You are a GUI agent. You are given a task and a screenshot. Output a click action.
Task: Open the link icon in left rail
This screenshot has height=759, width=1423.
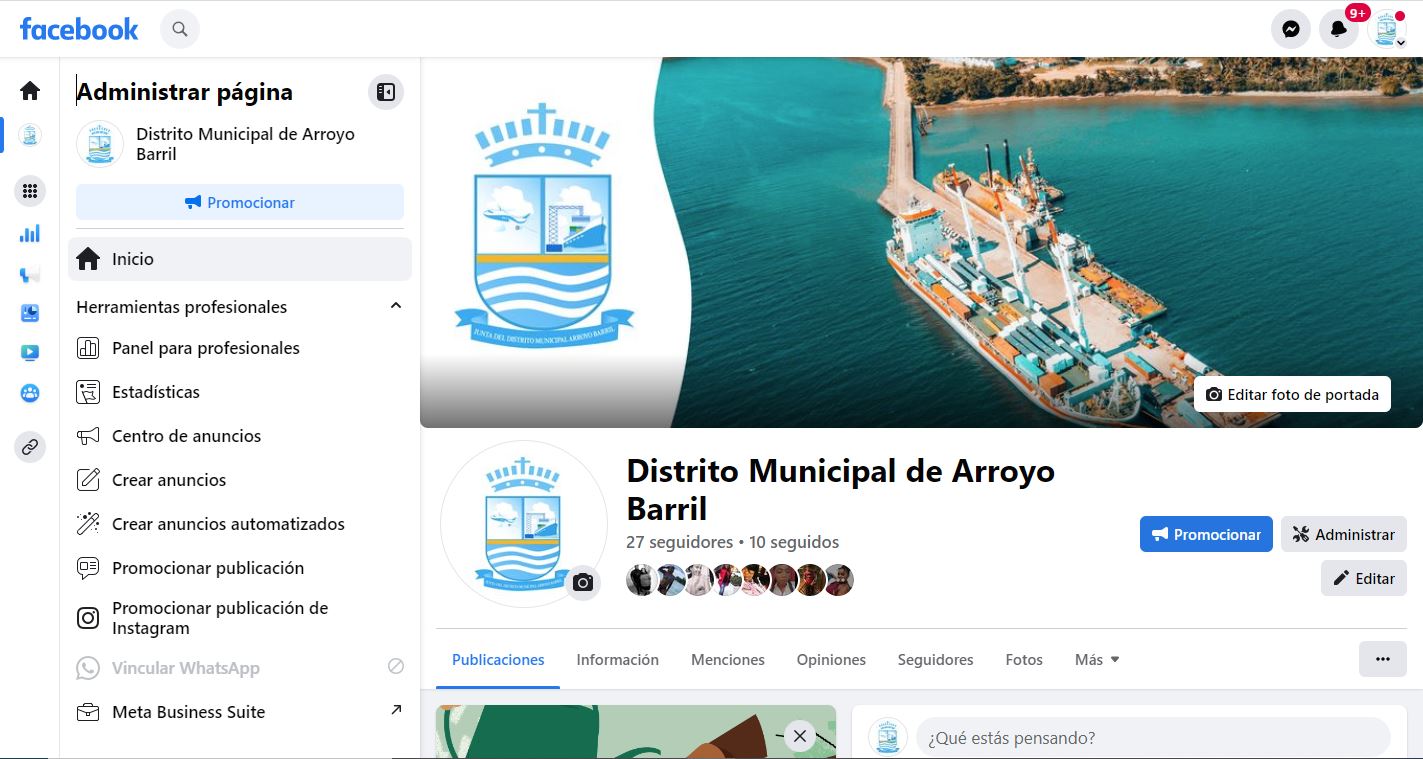click(x=30, y=447)
